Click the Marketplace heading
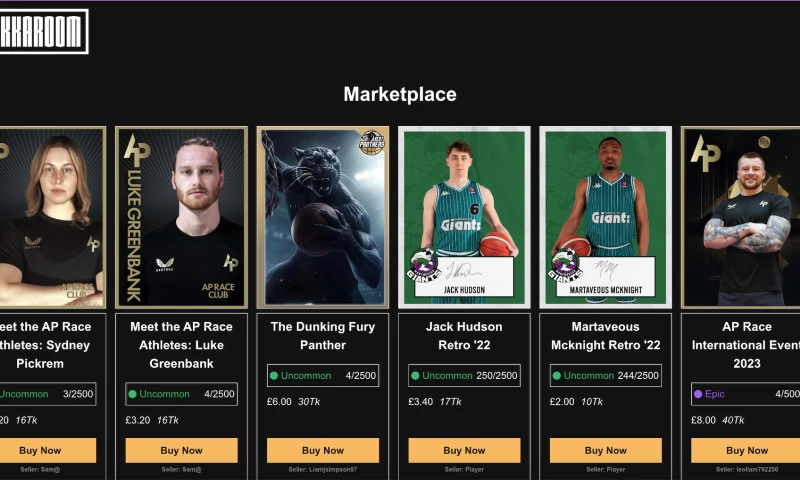The width and height of the screenshot is (800, 480). click(x=400, y=94)
